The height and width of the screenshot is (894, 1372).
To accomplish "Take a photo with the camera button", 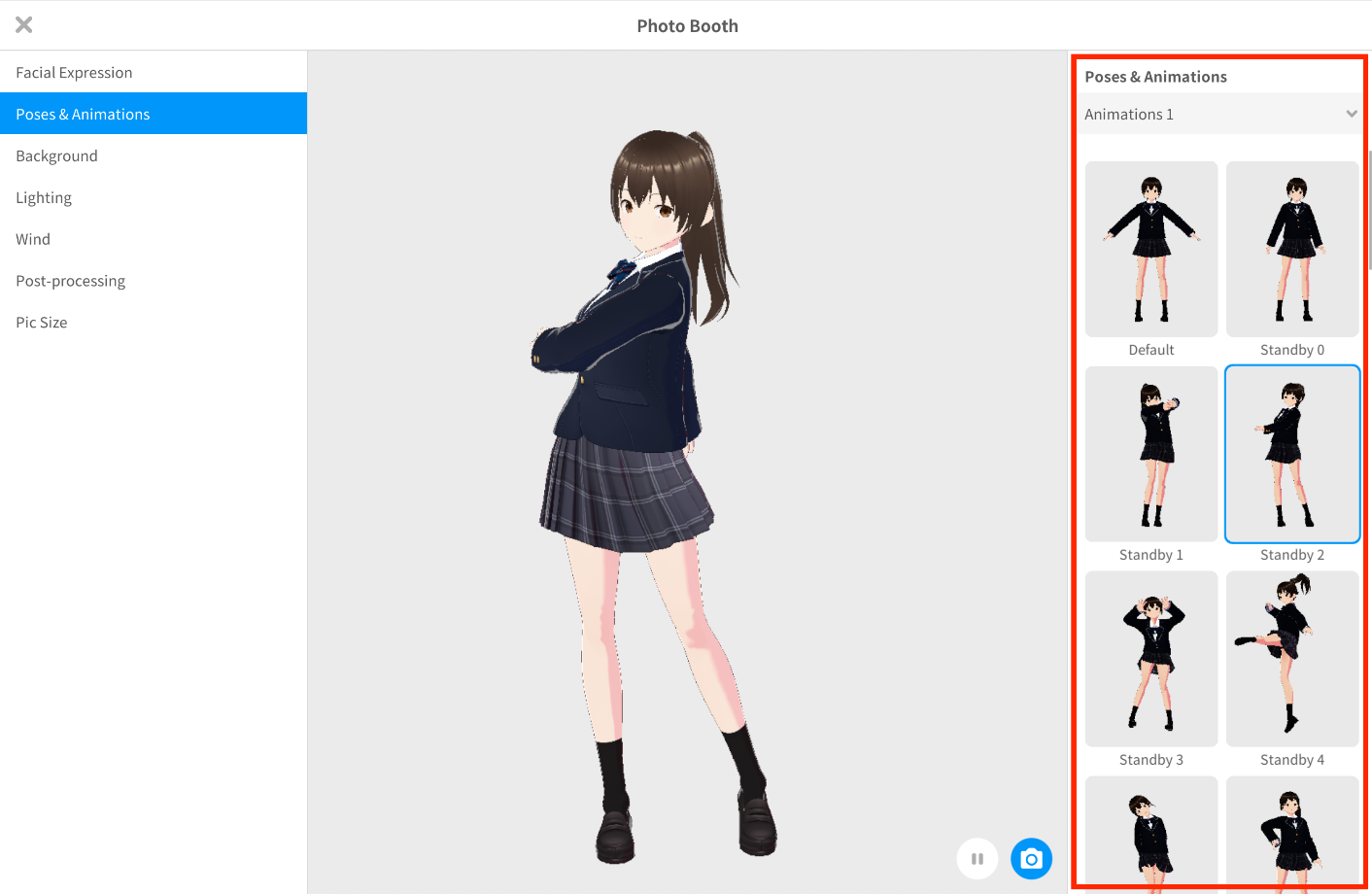I will pyautogui.click(x=1032, y=859).
